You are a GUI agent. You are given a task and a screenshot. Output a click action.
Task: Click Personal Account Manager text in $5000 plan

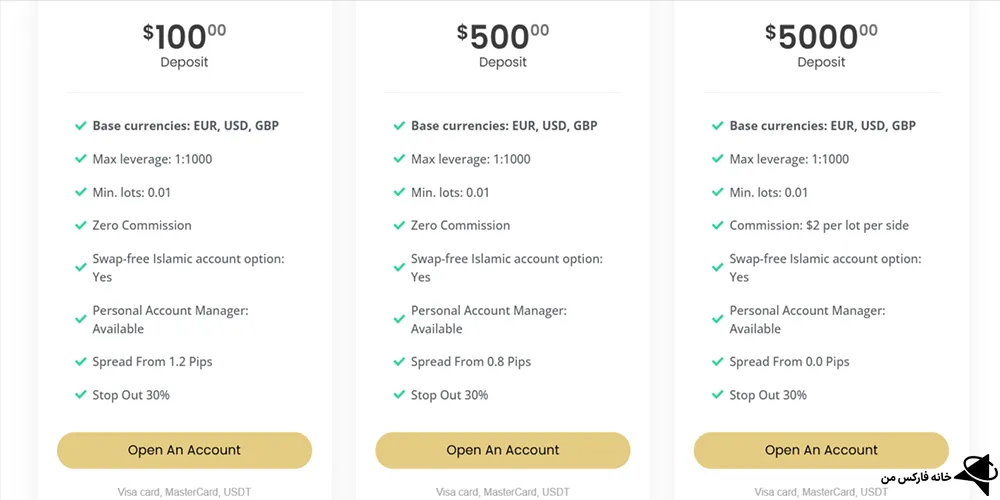pos(807,319)
